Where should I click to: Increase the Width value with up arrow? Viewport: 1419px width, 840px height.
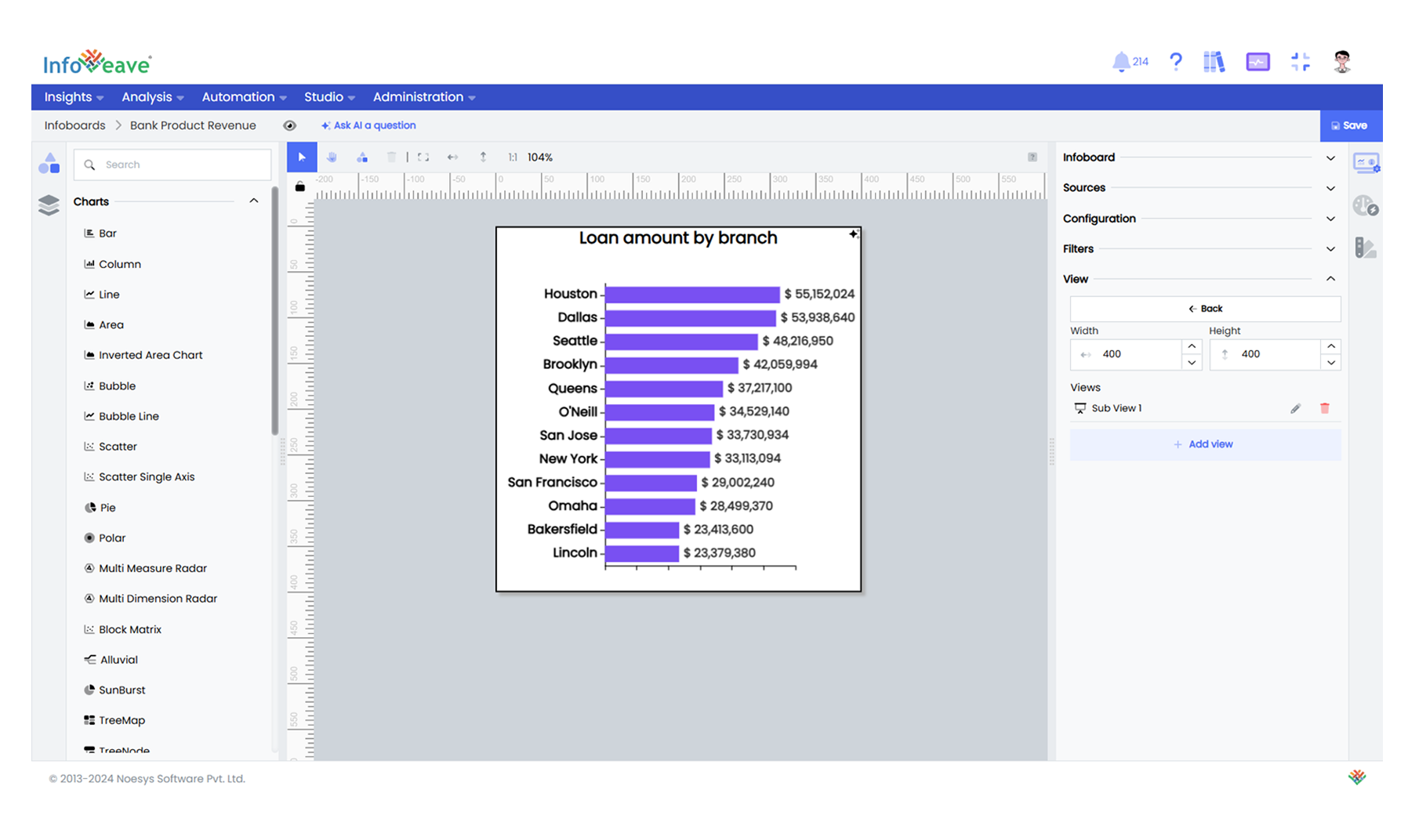pos(1192,346)
